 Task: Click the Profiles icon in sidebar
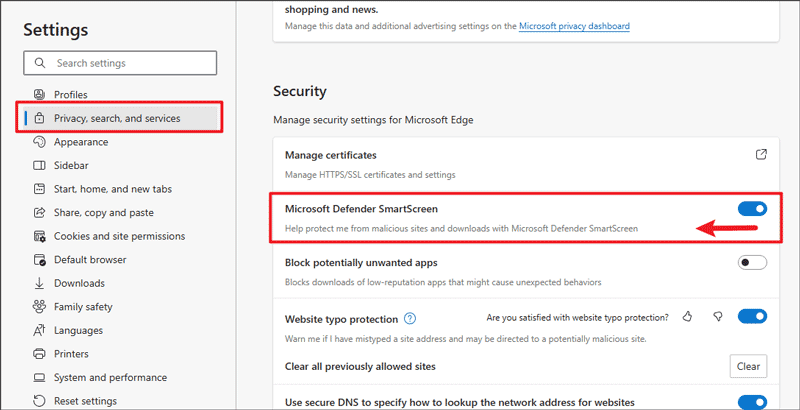(x=39, y=95)
